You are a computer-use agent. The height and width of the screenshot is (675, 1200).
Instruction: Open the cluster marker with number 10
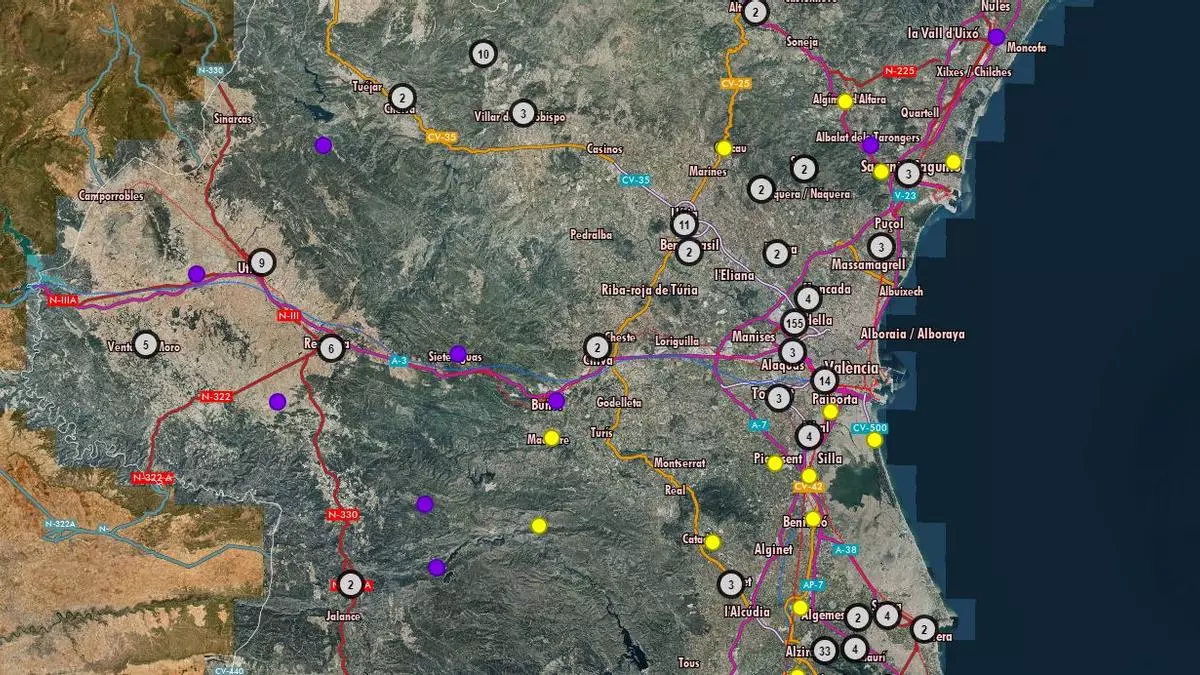(x=484, y=53)
